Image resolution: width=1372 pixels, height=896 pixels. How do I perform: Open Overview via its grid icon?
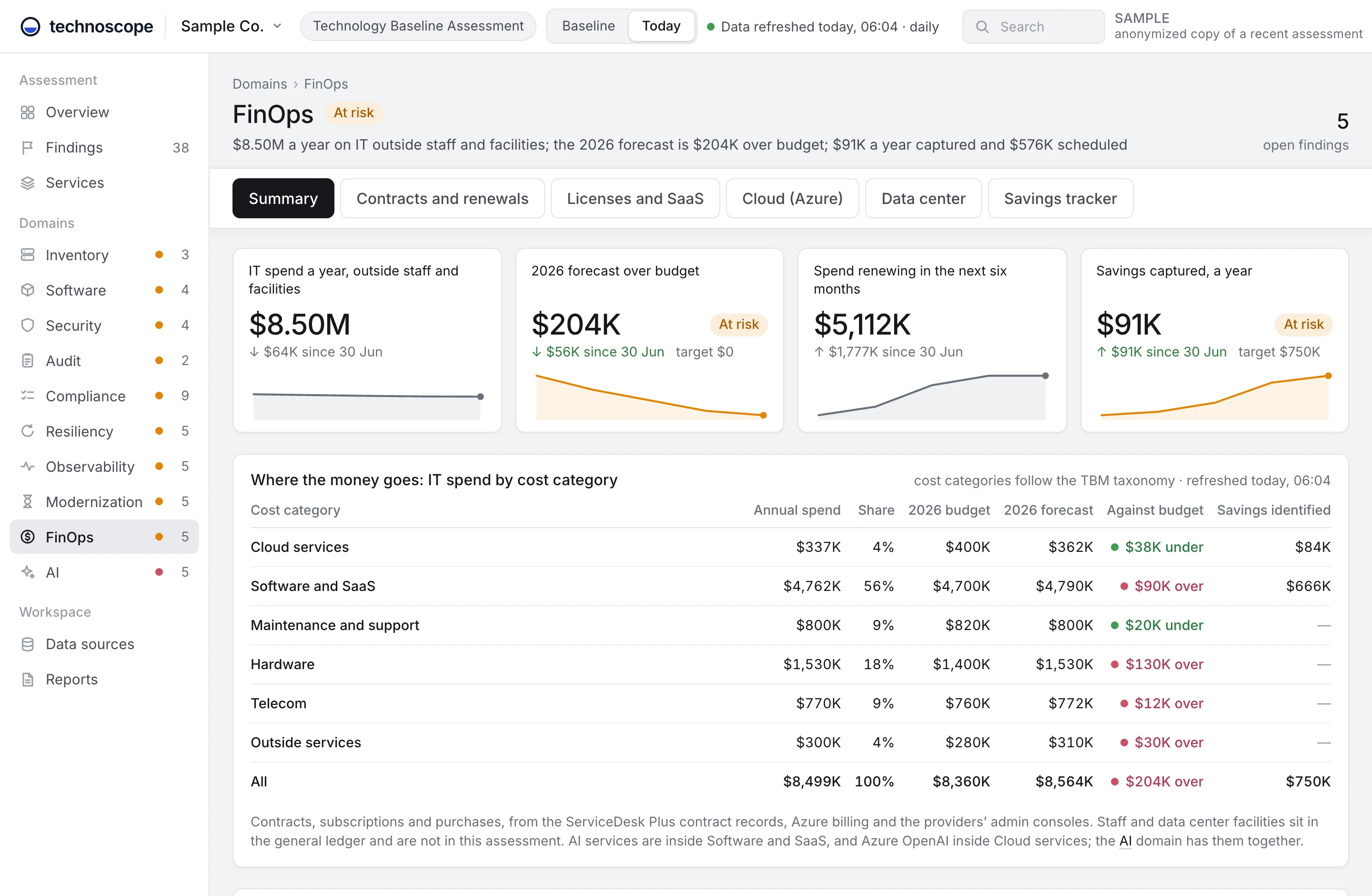[28, 112]
